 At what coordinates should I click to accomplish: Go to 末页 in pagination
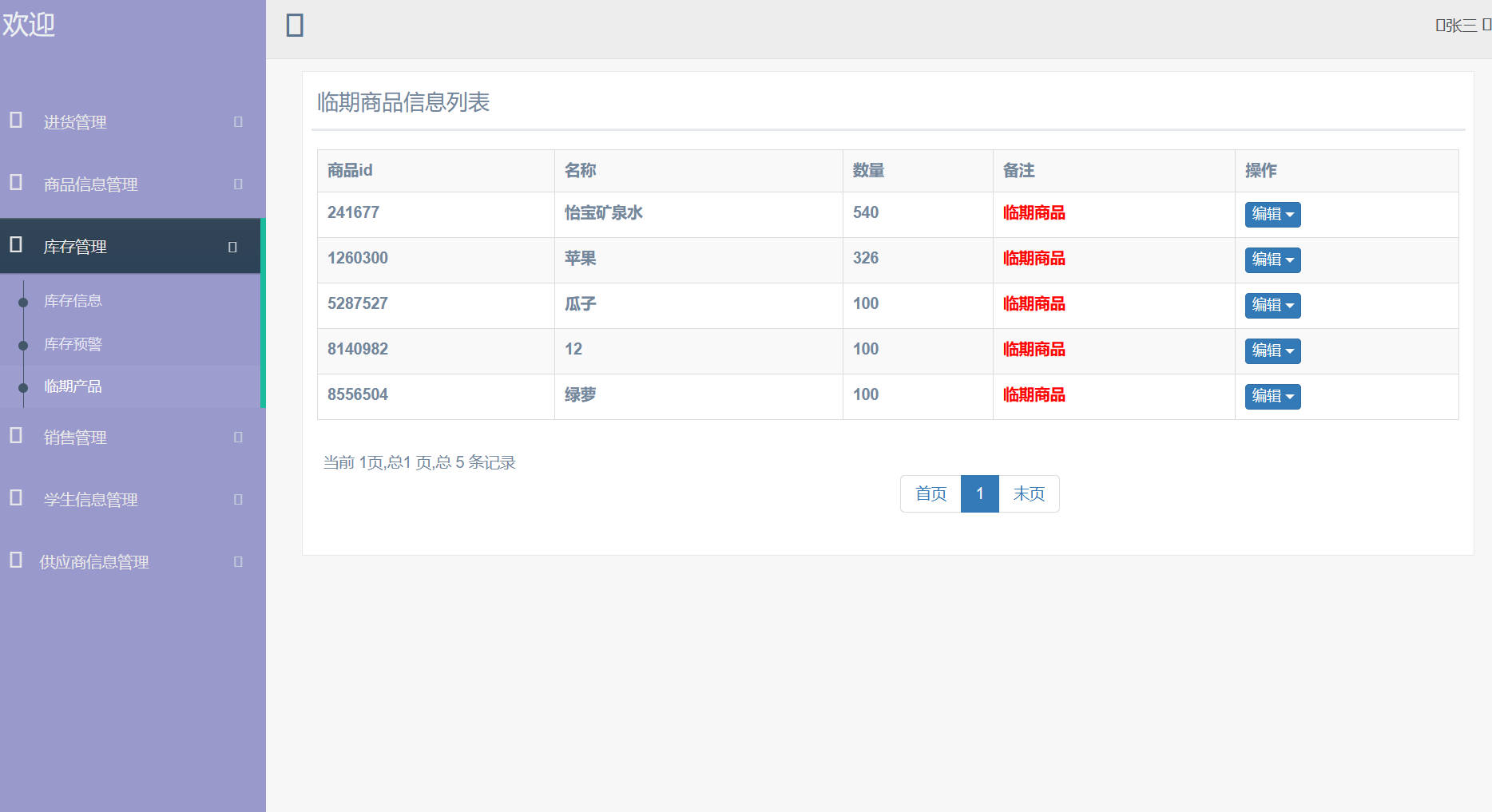[x=1028, y=493]
